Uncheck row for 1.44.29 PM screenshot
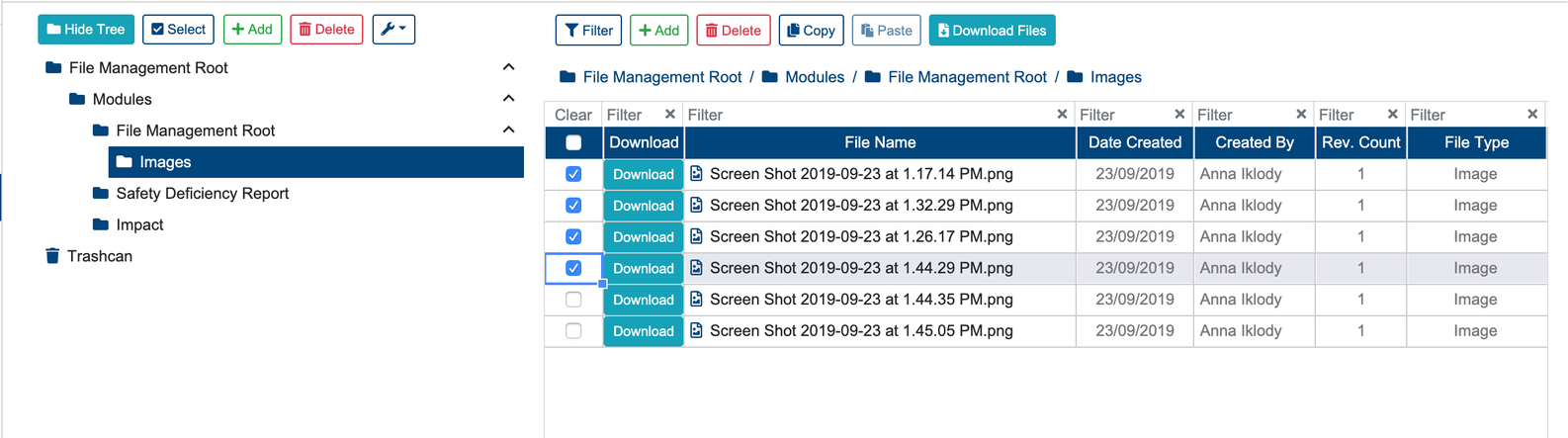This screenshot has height=438, width=1568. 573,268
